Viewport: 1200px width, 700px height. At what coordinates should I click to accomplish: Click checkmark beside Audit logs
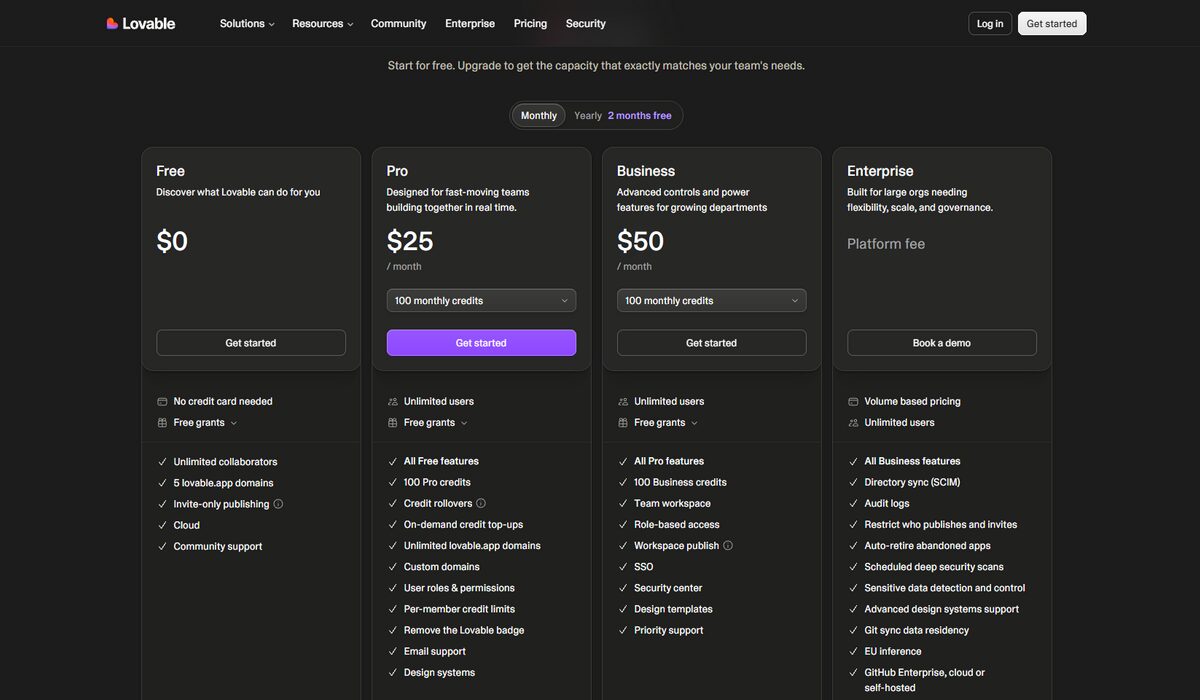click(x=853, y=503)
